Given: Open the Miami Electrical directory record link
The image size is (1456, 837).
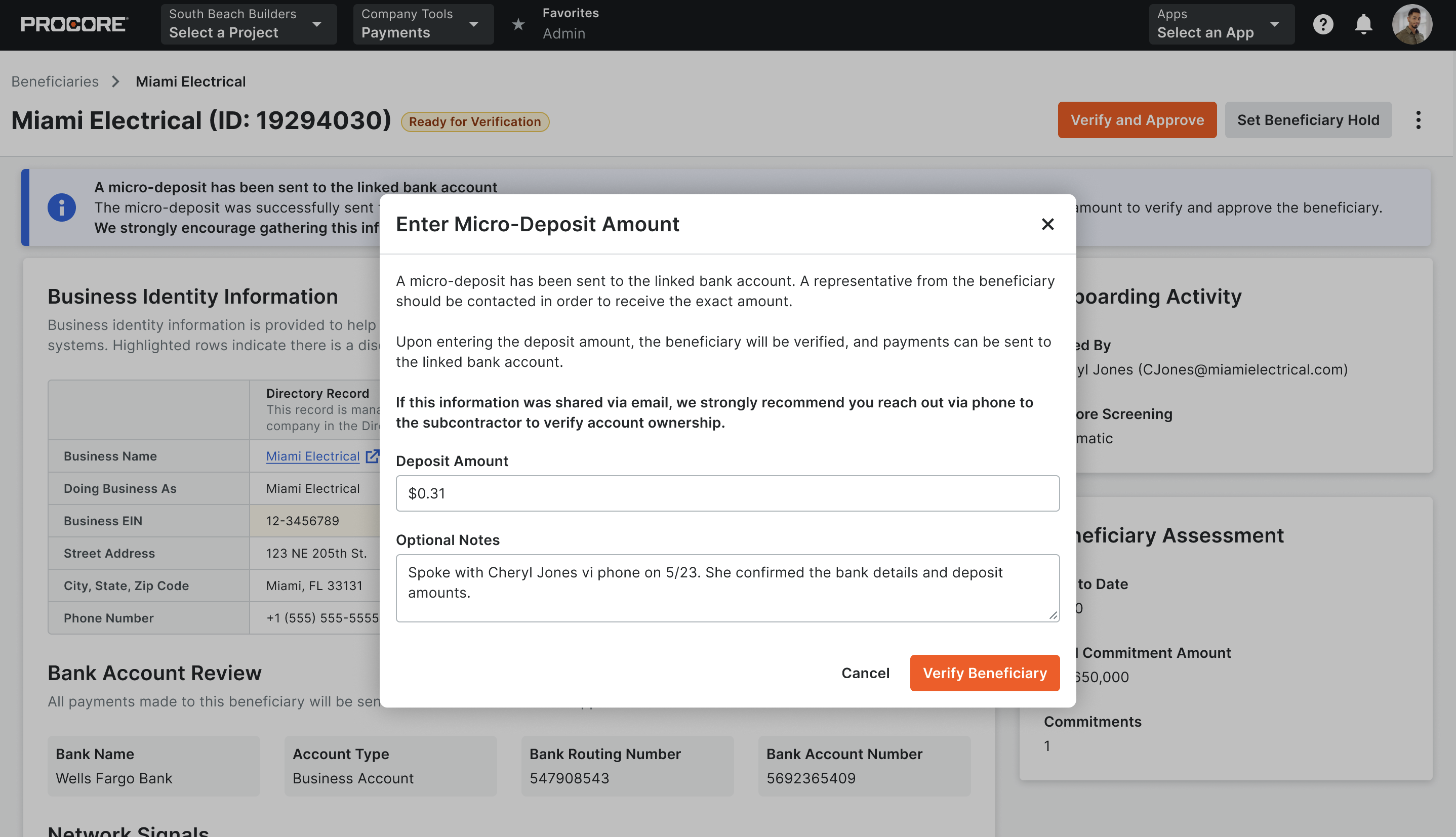Looking at the screenshot, I should (x=313, y=456).
